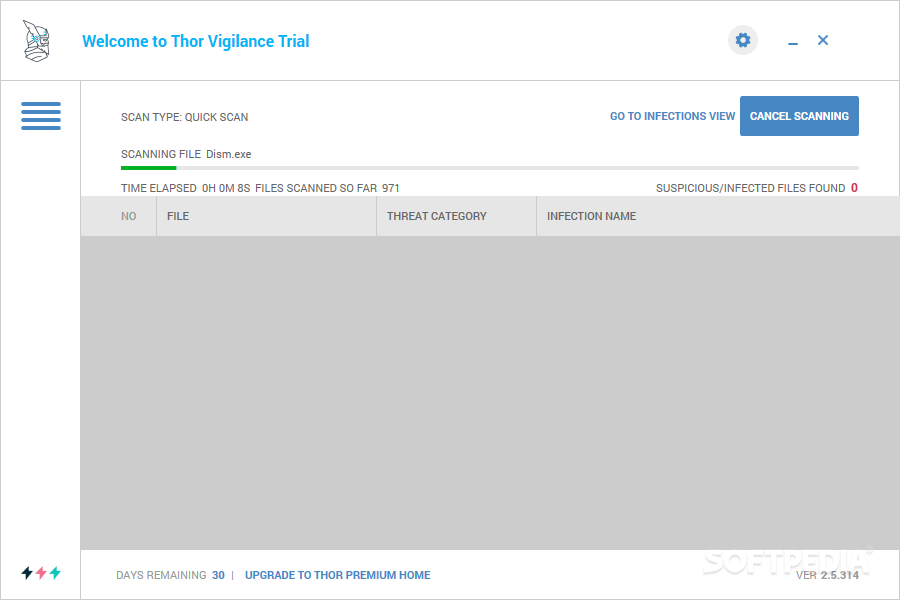The width and height of the screenshot is (900, 600).
Task: Go to Infections View
Action: [x=672, y=116]
